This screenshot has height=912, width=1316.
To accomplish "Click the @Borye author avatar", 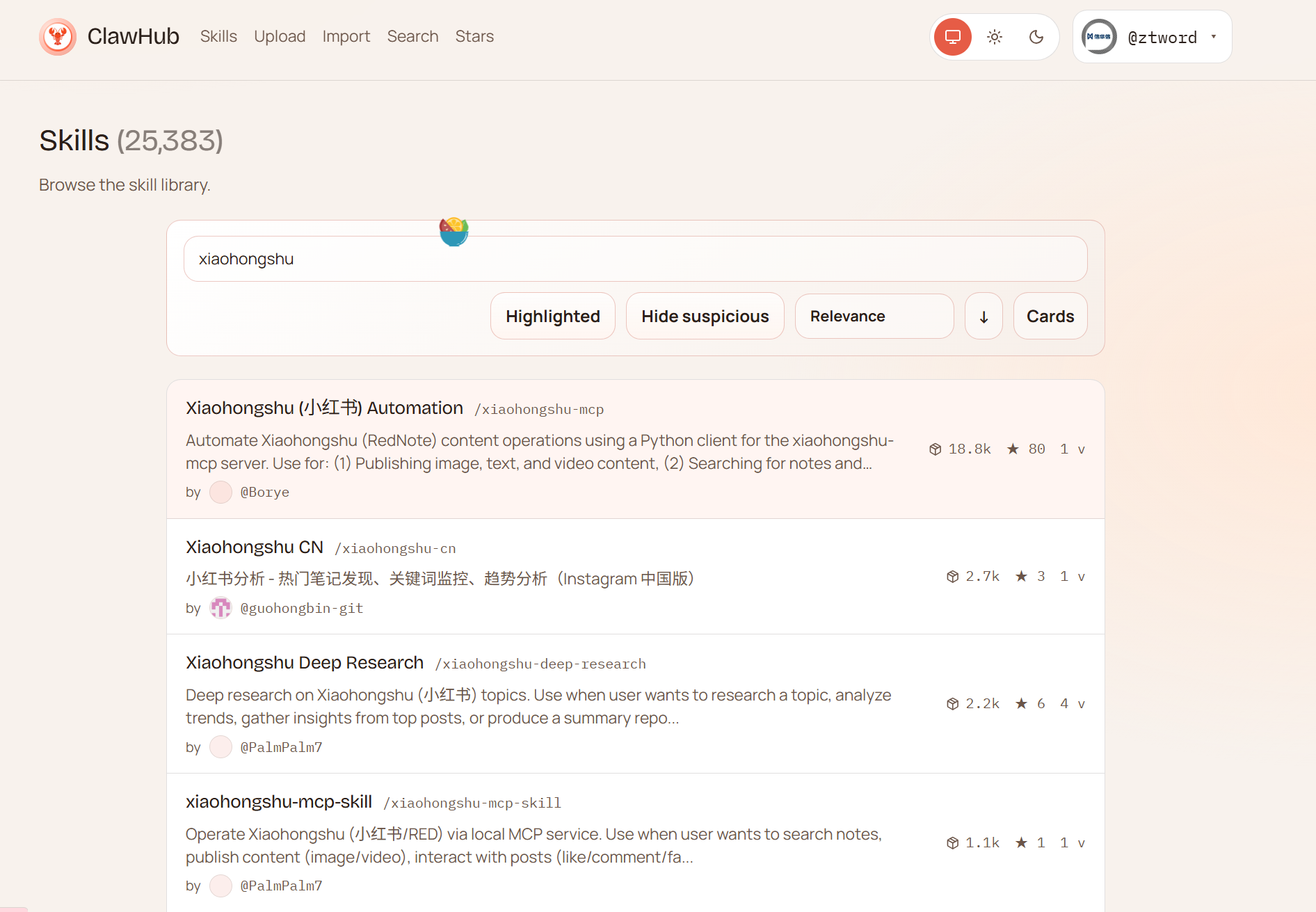I will [220, 492].
